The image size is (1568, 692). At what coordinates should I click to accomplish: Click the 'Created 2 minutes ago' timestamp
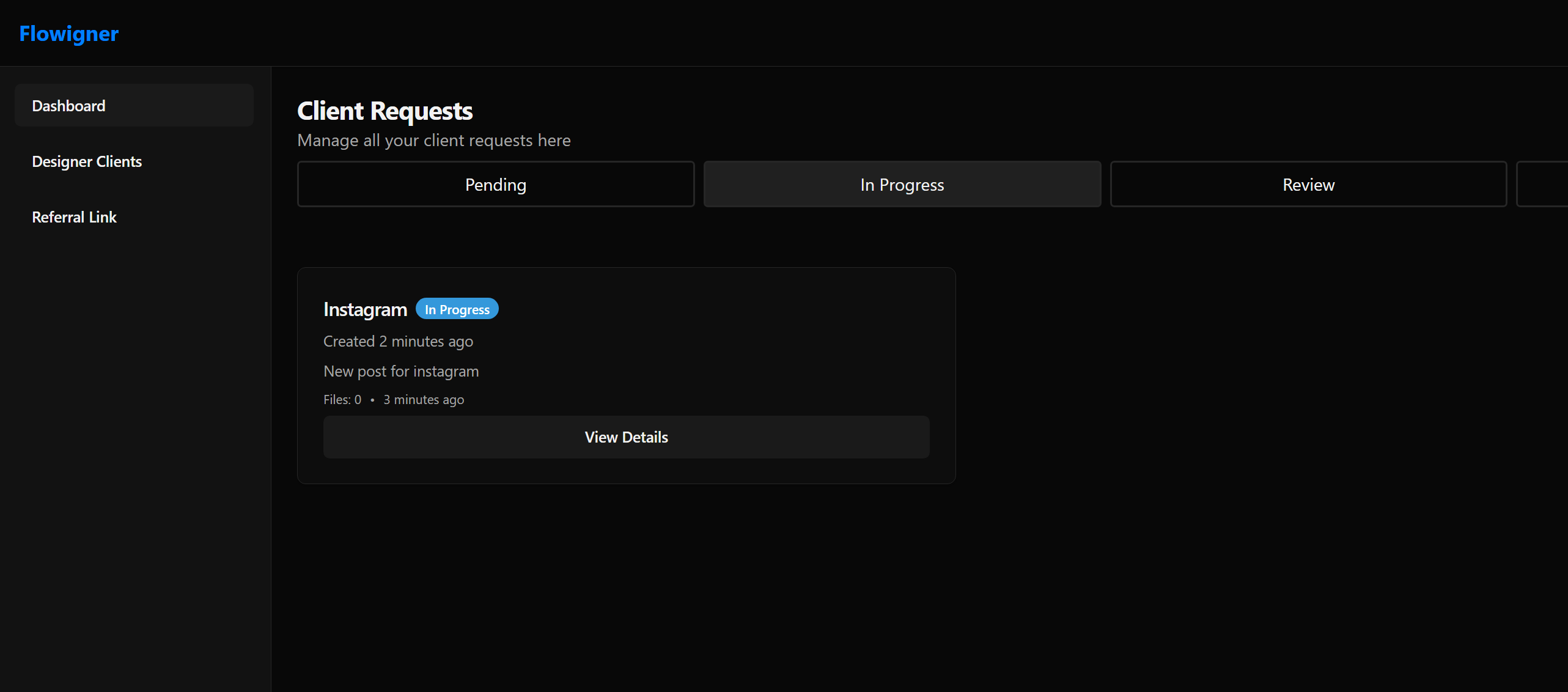[x=398, y=341]
